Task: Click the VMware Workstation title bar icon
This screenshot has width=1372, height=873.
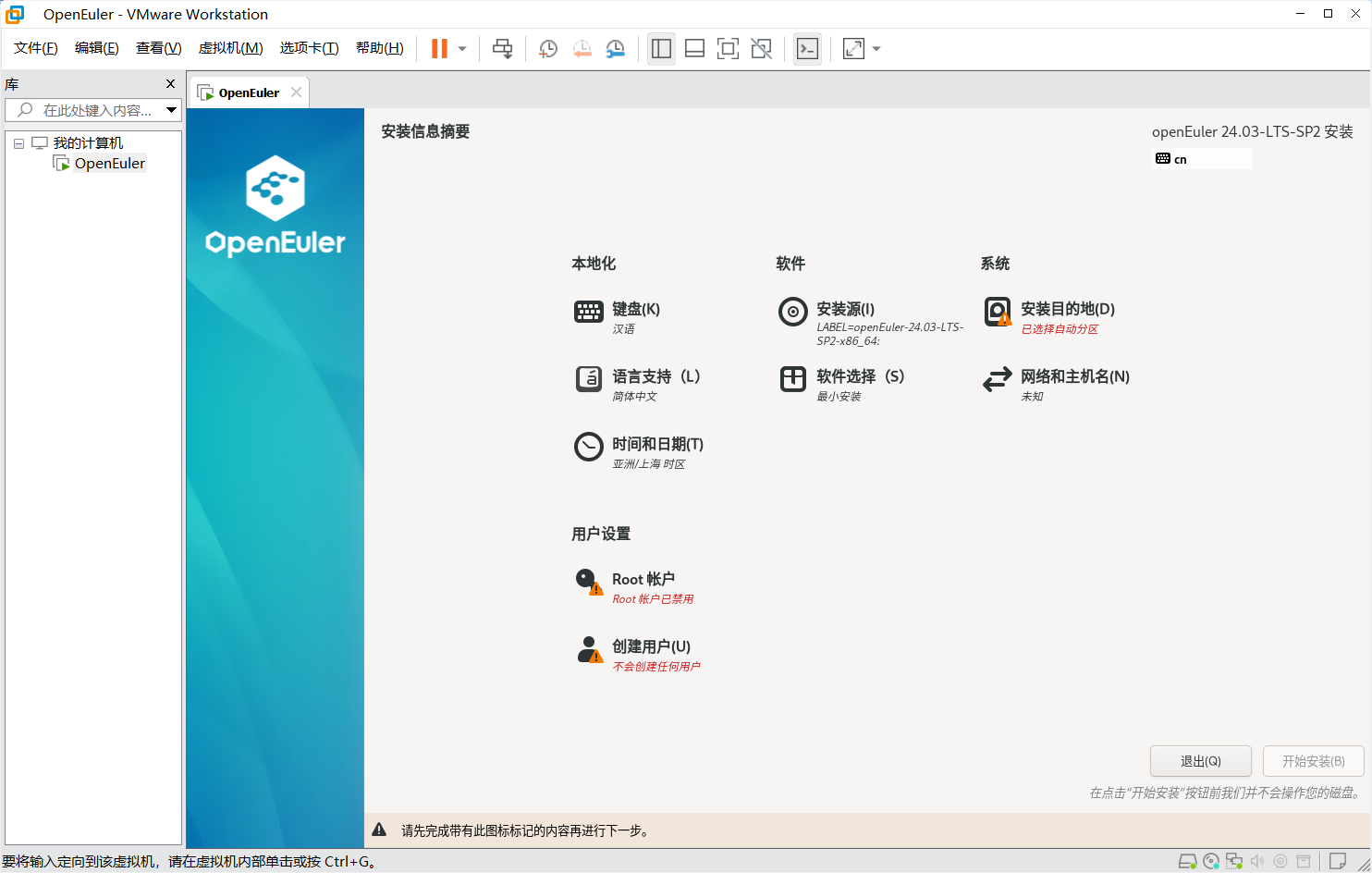Action: [x=15, y=14]
